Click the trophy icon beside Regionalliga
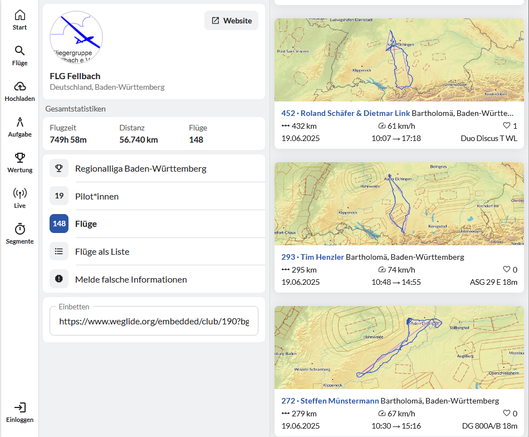 coord(59,168)
